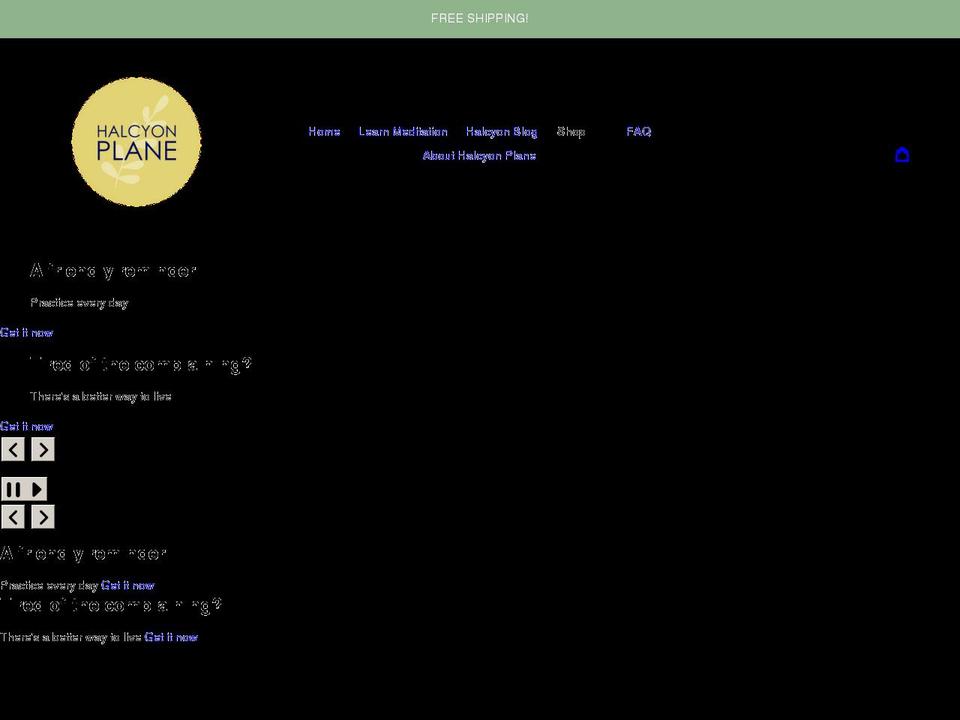Screen dimensions: 960x720
Task: Advance slideshow with upper next arrow
Action: point(43,449)
